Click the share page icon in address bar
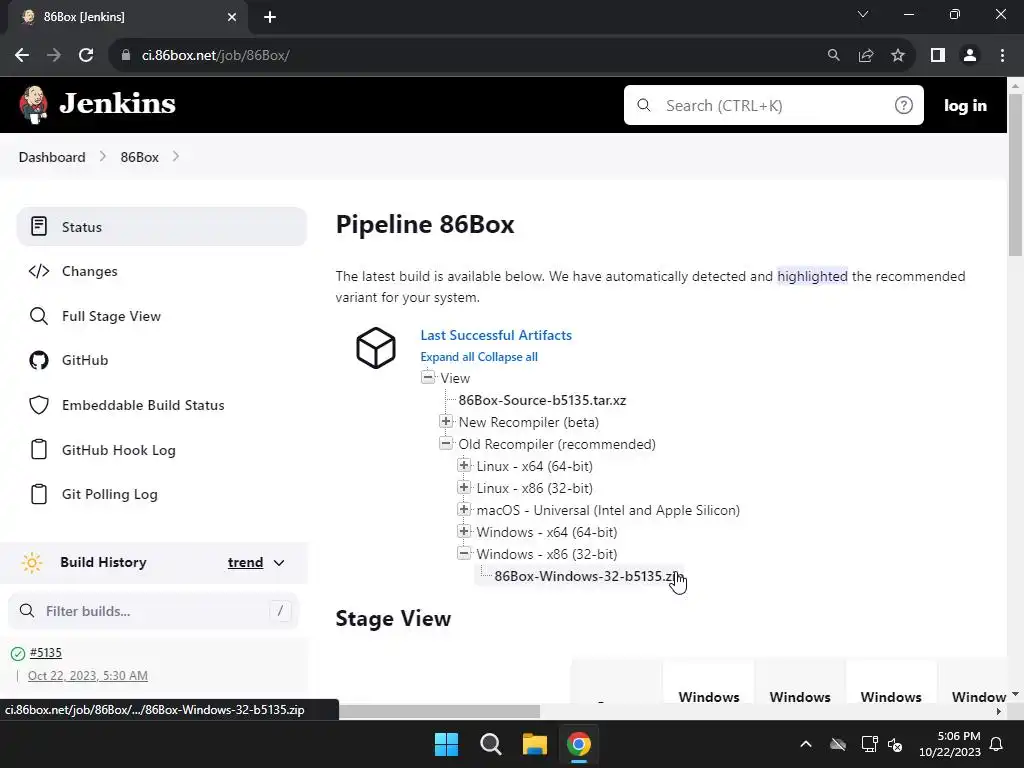 coord(866,56)
